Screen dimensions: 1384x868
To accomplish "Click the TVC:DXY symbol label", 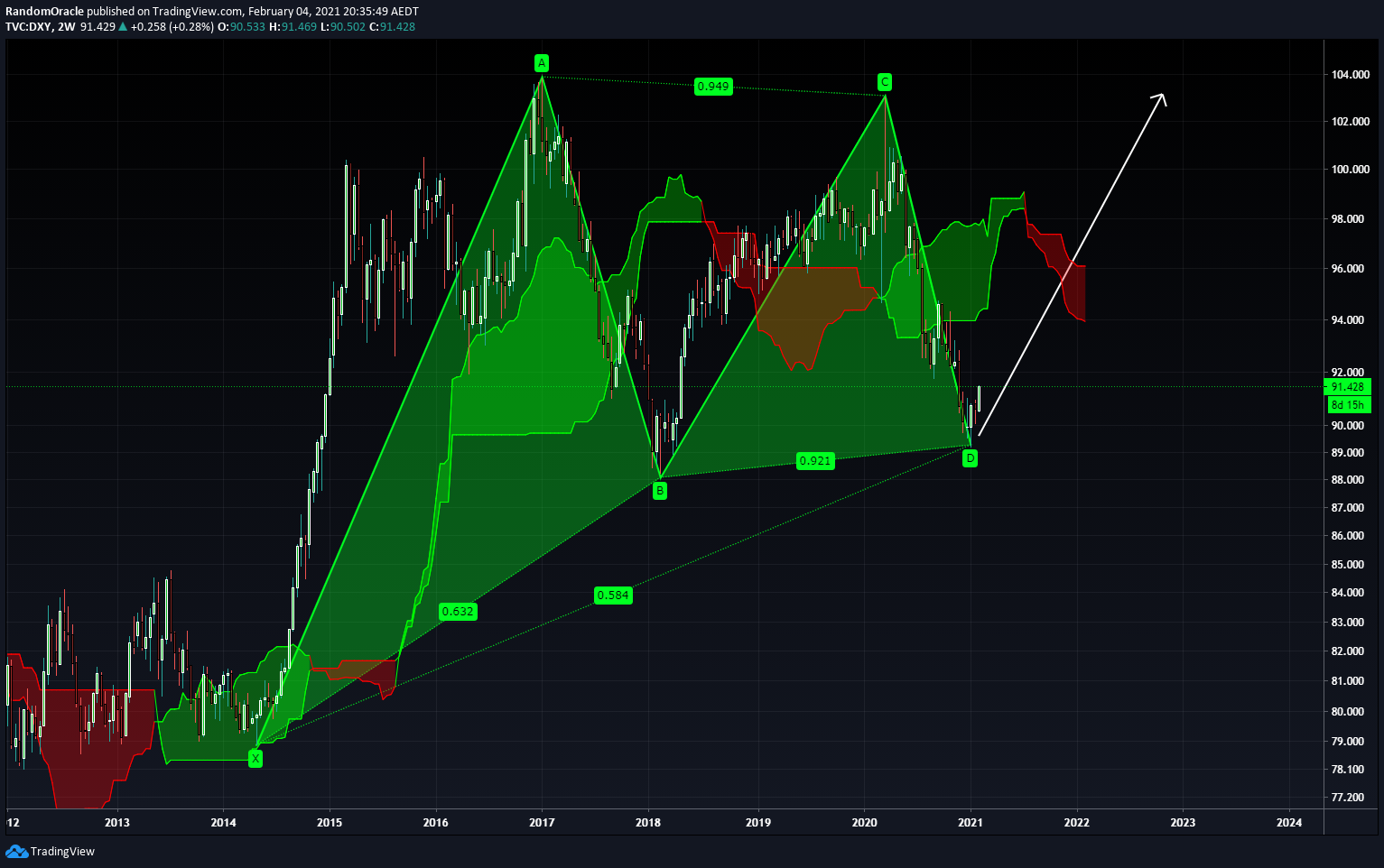I will (28, 27).
